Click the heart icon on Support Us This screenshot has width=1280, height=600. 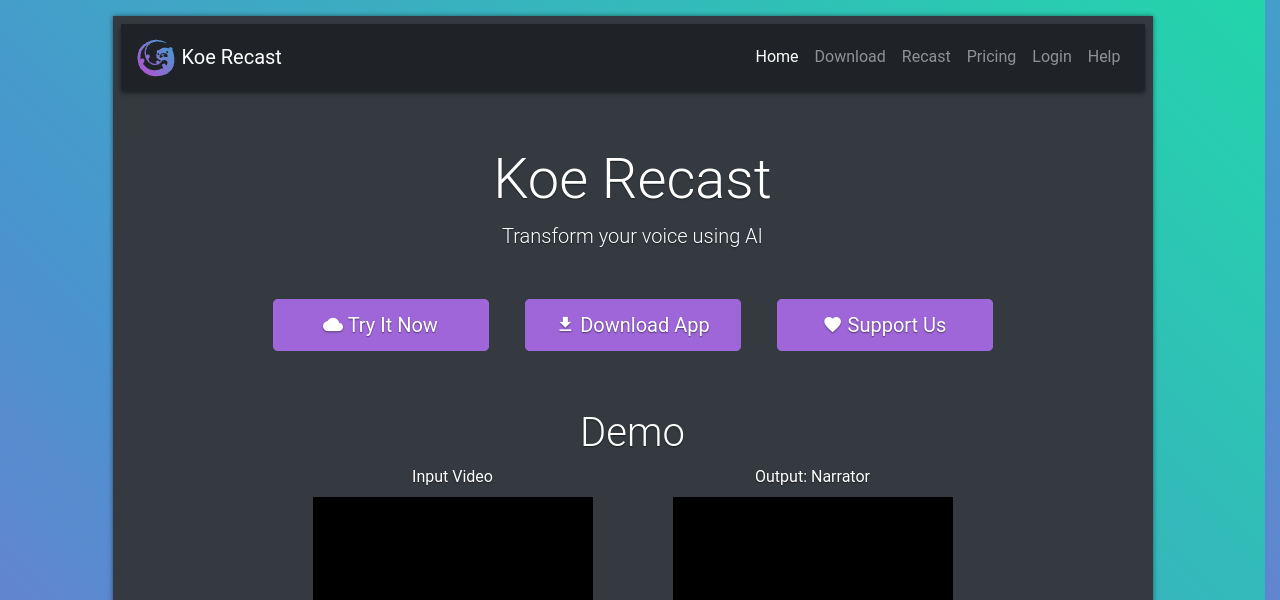tap(832, 324)
